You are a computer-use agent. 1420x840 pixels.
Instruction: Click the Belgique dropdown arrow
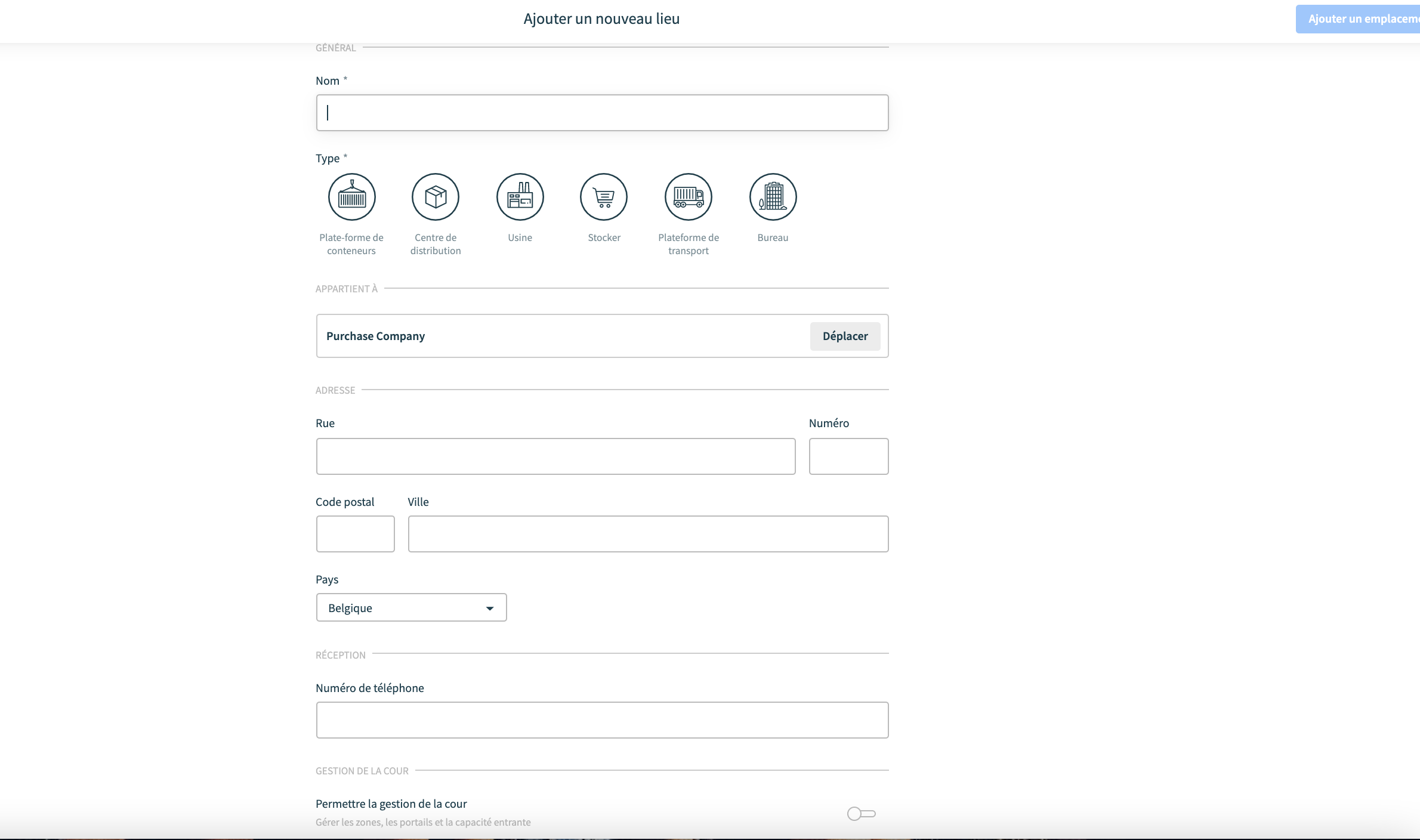(490, 609)
